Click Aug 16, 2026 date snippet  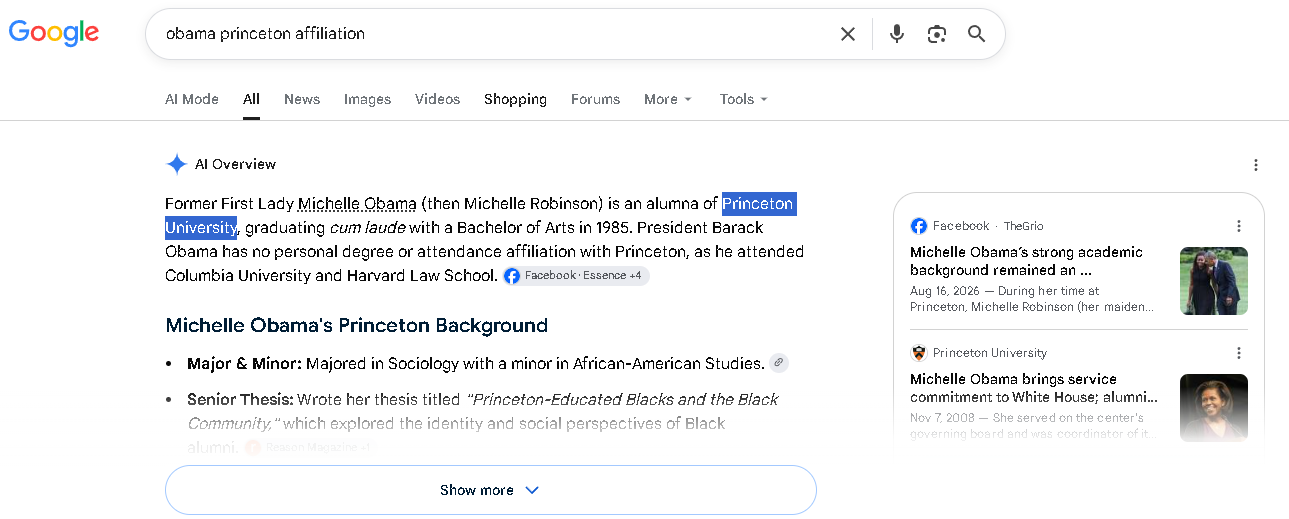click(x=945, y=291)
